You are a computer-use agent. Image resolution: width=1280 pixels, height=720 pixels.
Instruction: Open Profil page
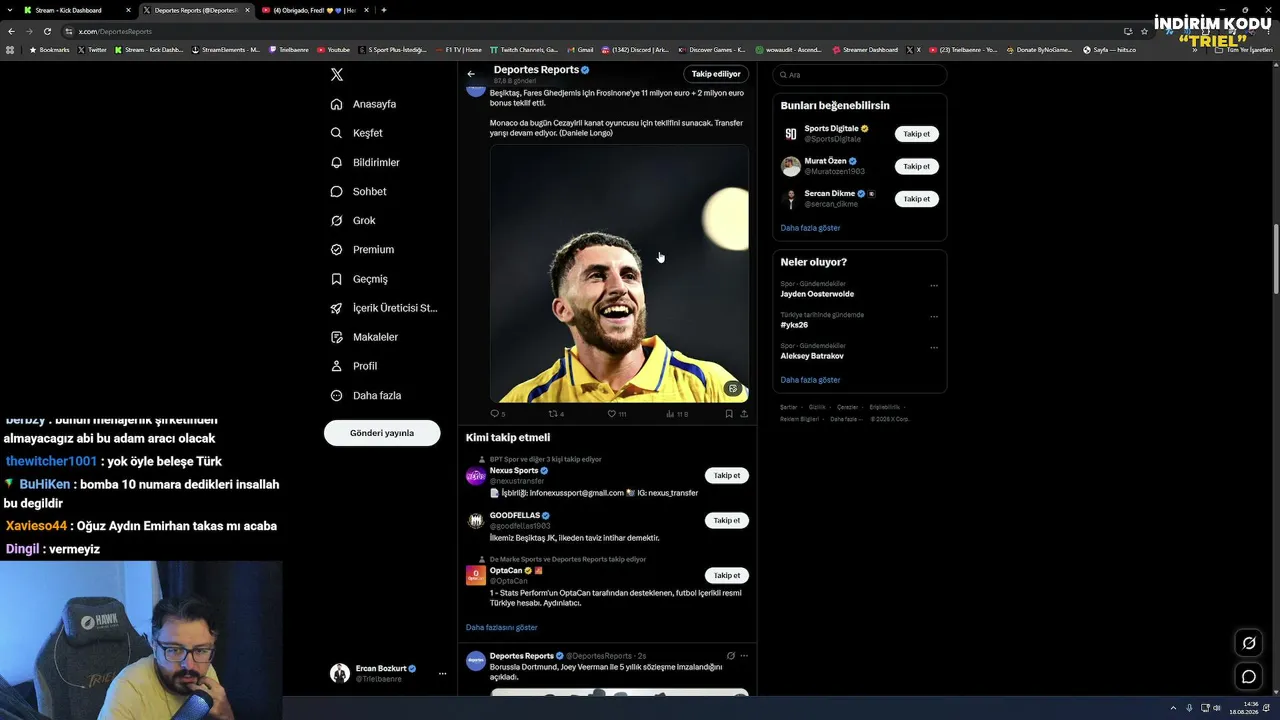[353, 366]
